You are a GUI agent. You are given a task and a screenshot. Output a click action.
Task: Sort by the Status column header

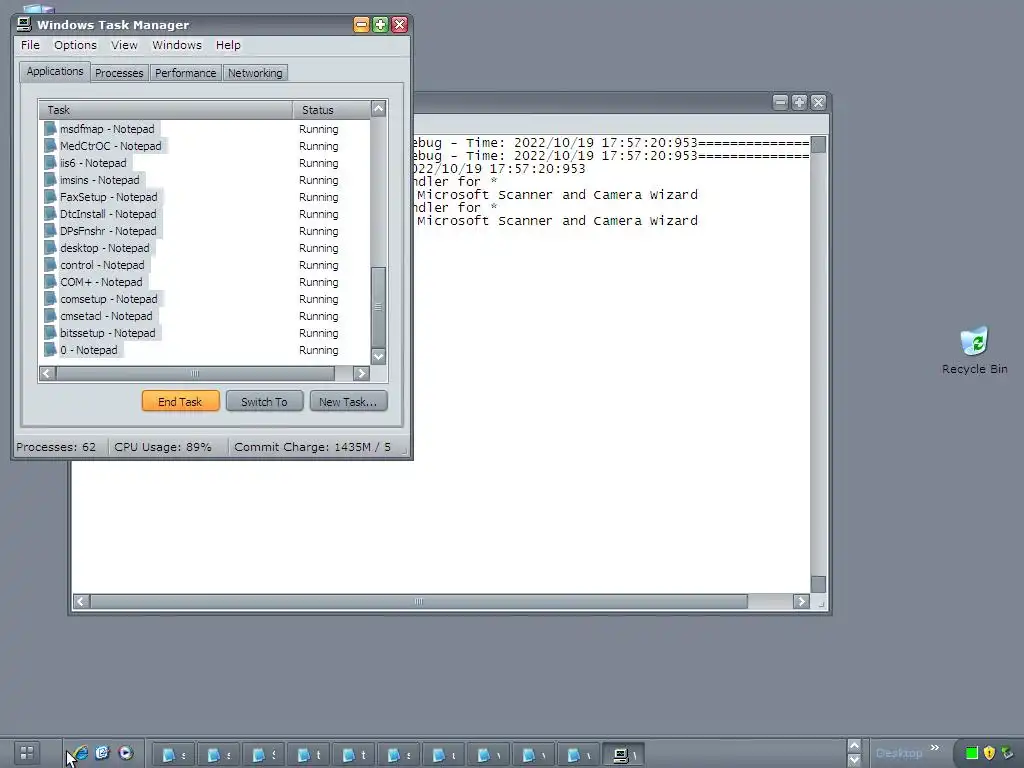[x=331, y=110]
